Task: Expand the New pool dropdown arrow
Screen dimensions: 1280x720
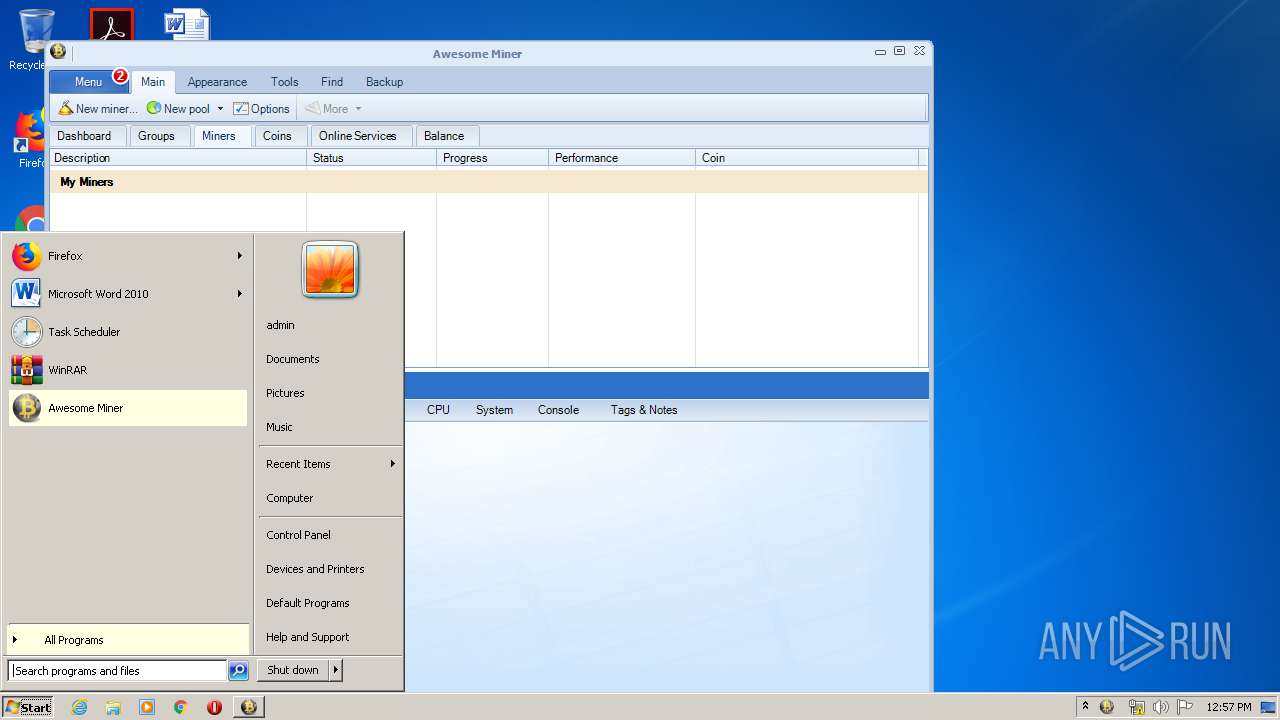Action: point(220,108)
